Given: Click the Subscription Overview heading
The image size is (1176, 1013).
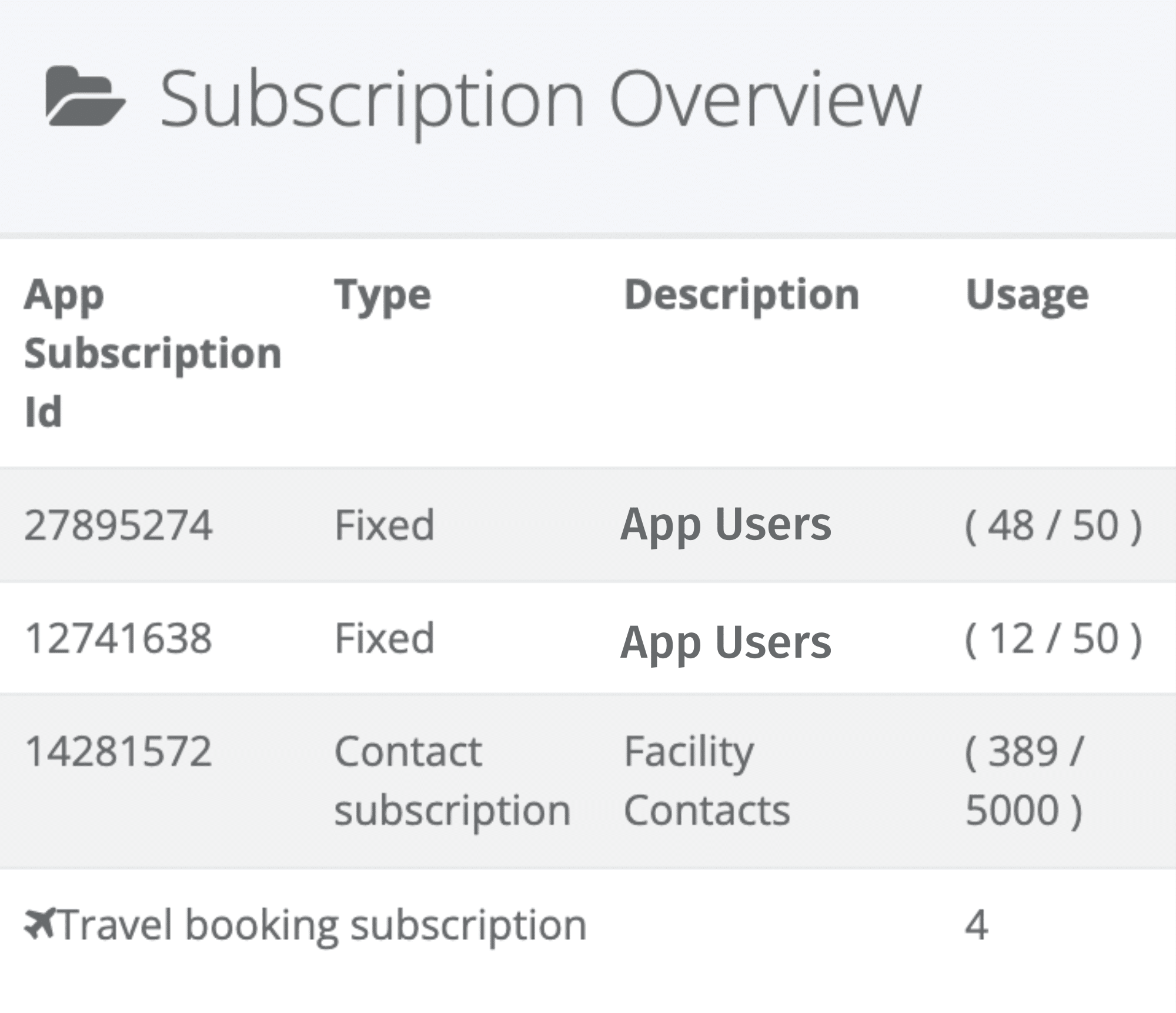Looking at the screenshot, I should tap(540, 98).
